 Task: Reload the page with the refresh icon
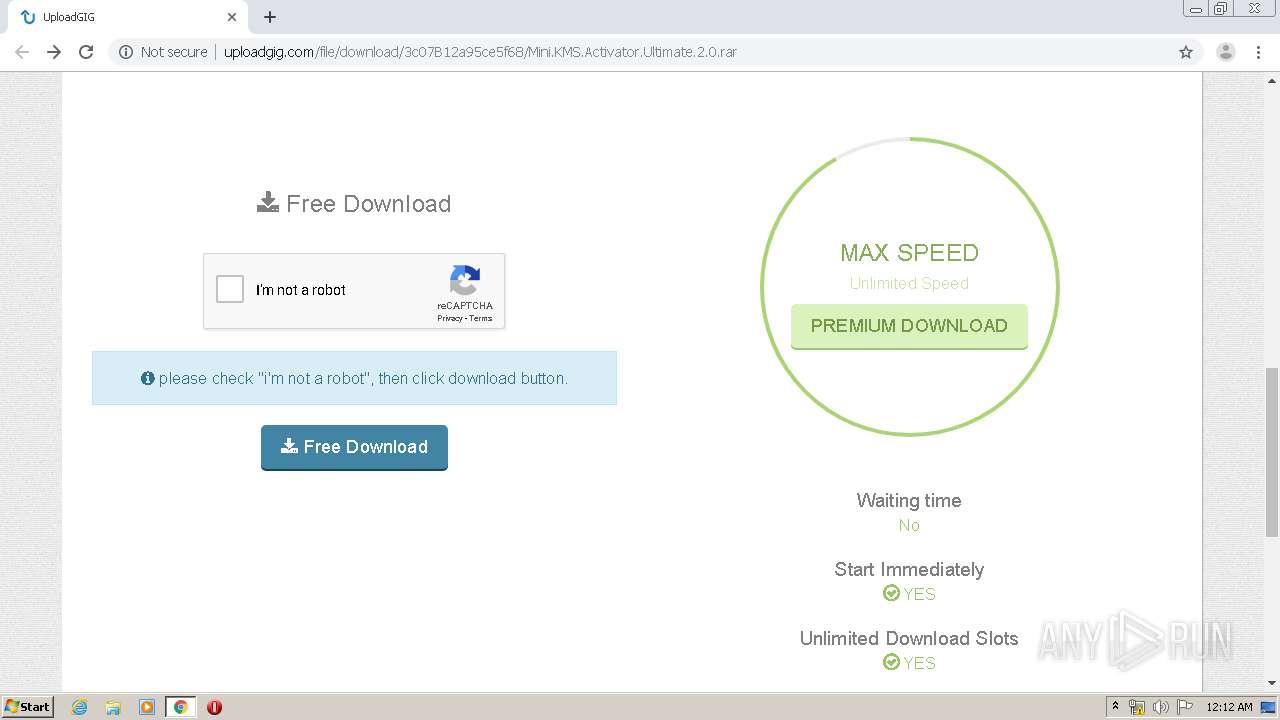click(86, 52)
